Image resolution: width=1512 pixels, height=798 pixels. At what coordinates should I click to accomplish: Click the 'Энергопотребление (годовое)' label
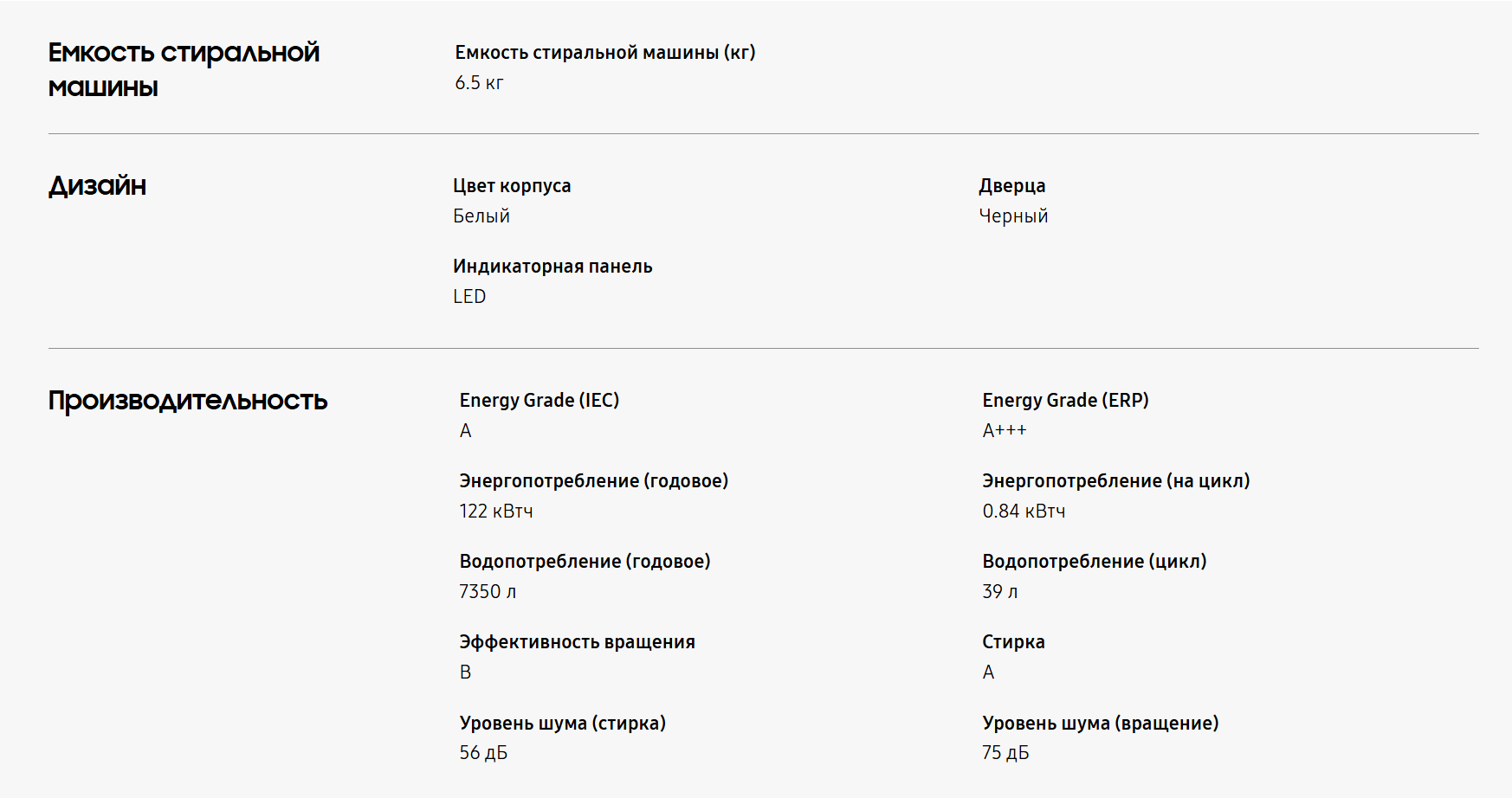point(593,481)
